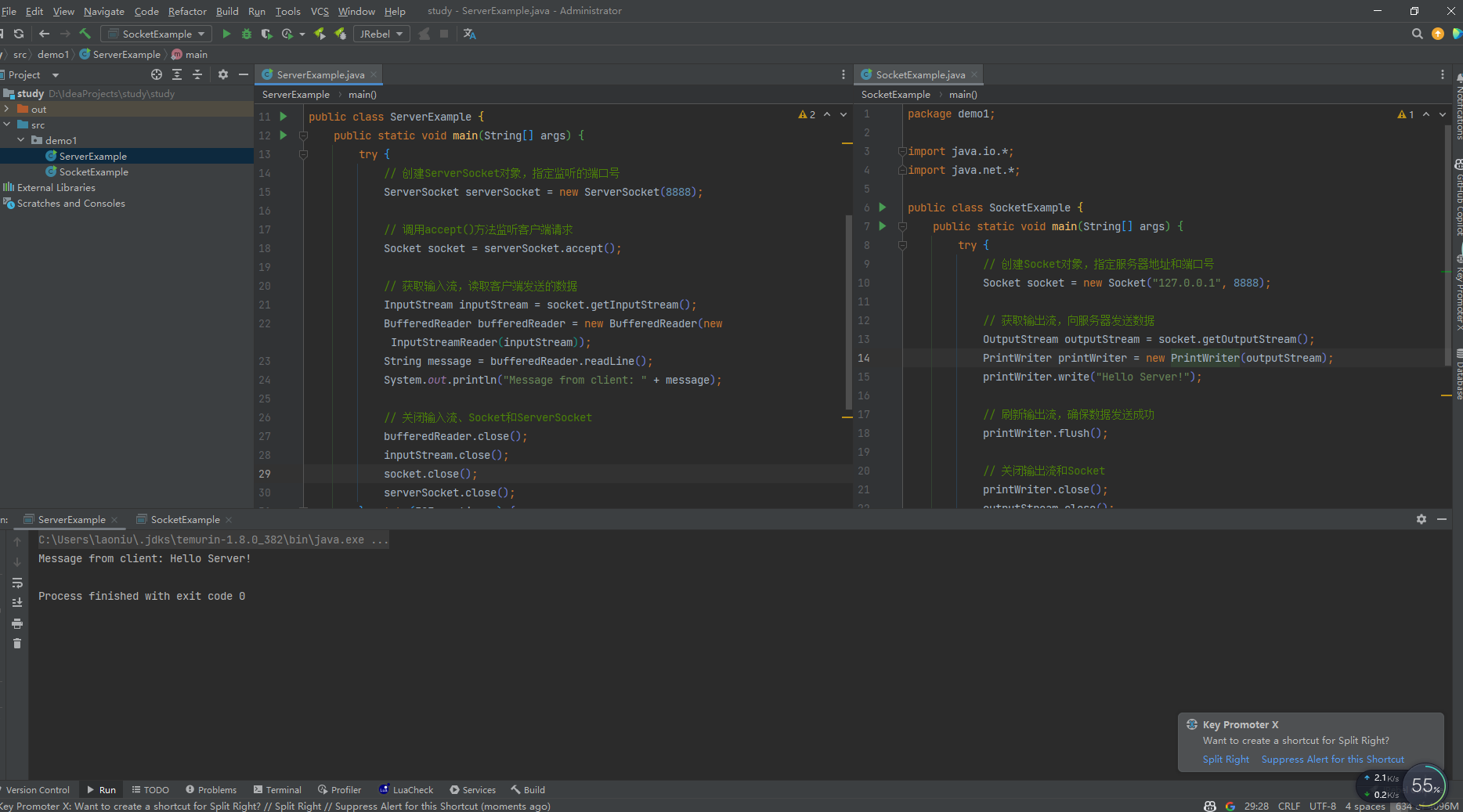
Task: Clear console output with the trash icon
Action: 17,644
